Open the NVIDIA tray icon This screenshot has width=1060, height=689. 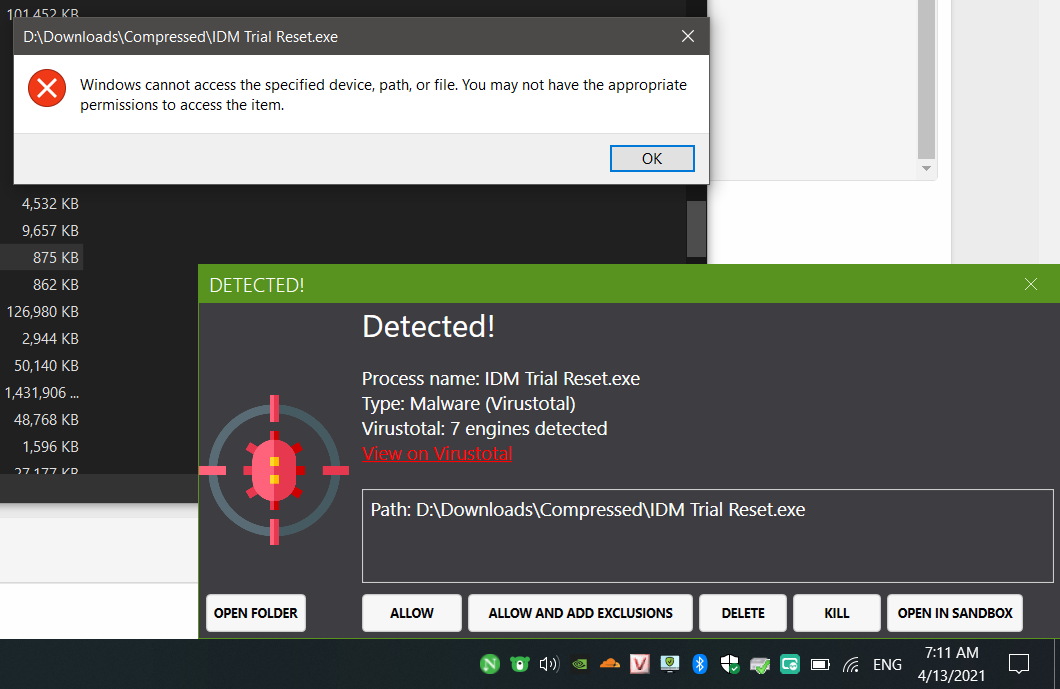pyautogui.click(x=579, y=664)
